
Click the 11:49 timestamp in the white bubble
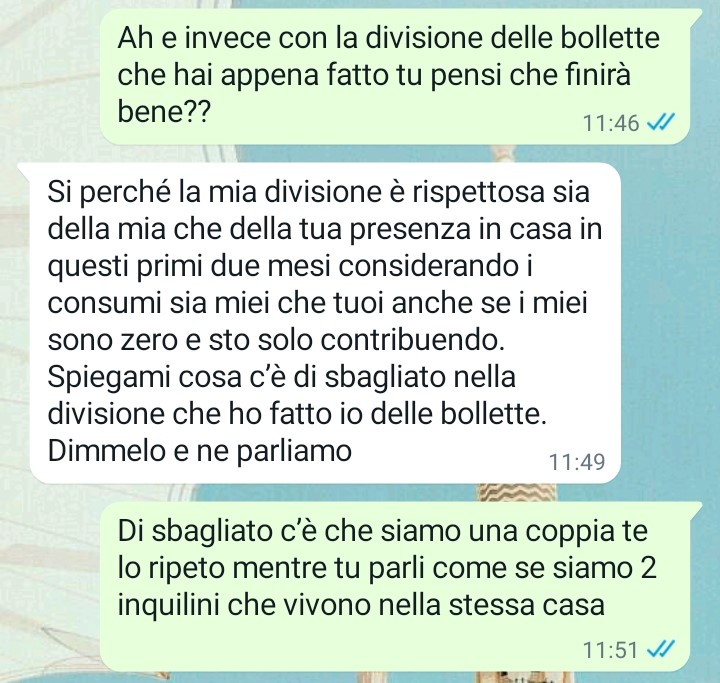(577, 462)
